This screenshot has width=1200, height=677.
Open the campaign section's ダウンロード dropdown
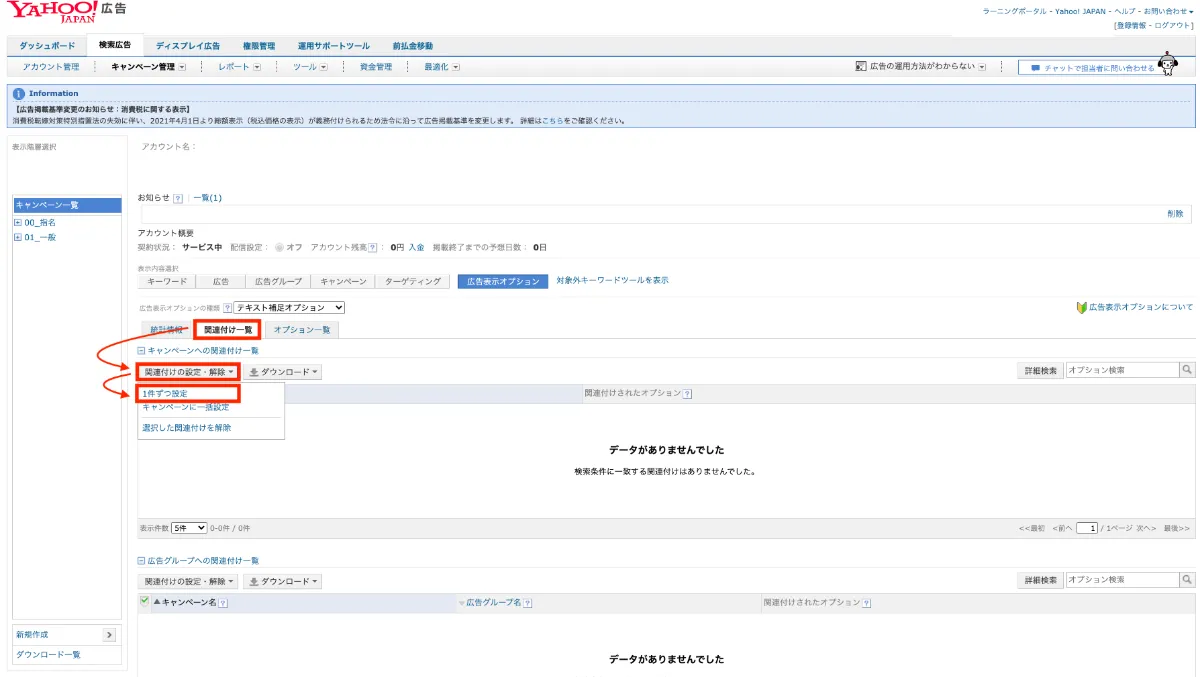tap(284, 371)
